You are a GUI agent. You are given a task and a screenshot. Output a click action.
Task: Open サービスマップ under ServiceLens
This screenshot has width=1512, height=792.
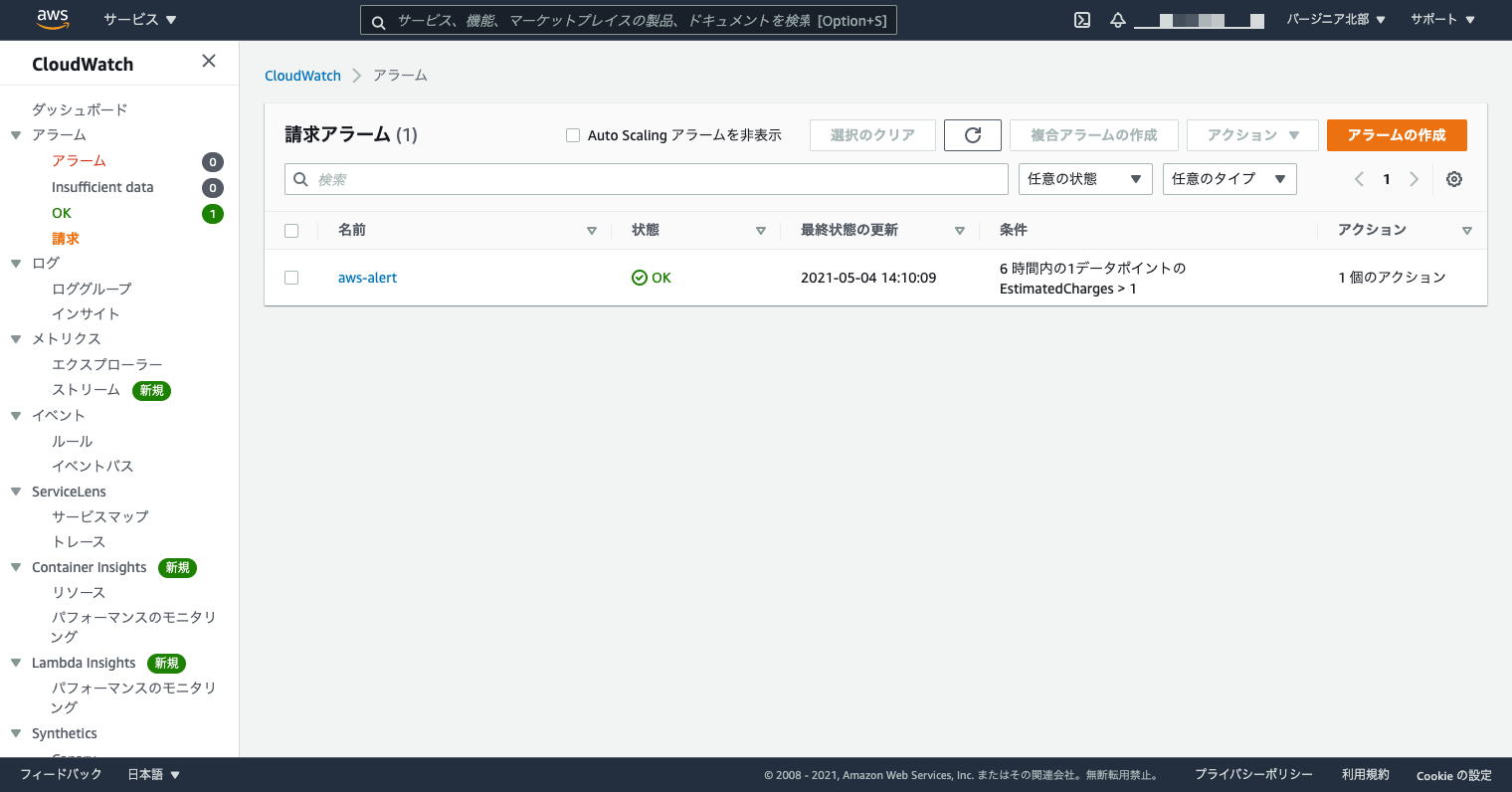coord(100,516)
